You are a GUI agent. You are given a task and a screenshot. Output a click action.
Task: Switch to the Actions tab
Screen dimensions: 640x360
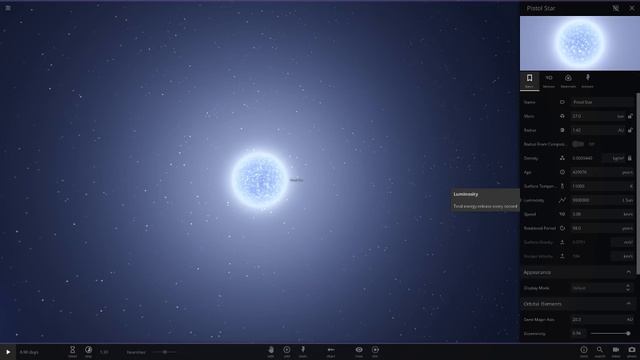tap(587, 81)
